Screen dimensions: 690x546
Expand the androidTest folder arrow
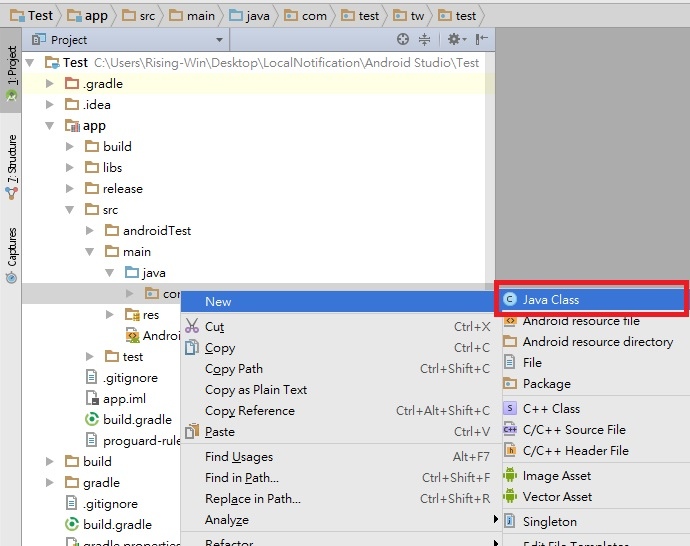click(90, 231)
